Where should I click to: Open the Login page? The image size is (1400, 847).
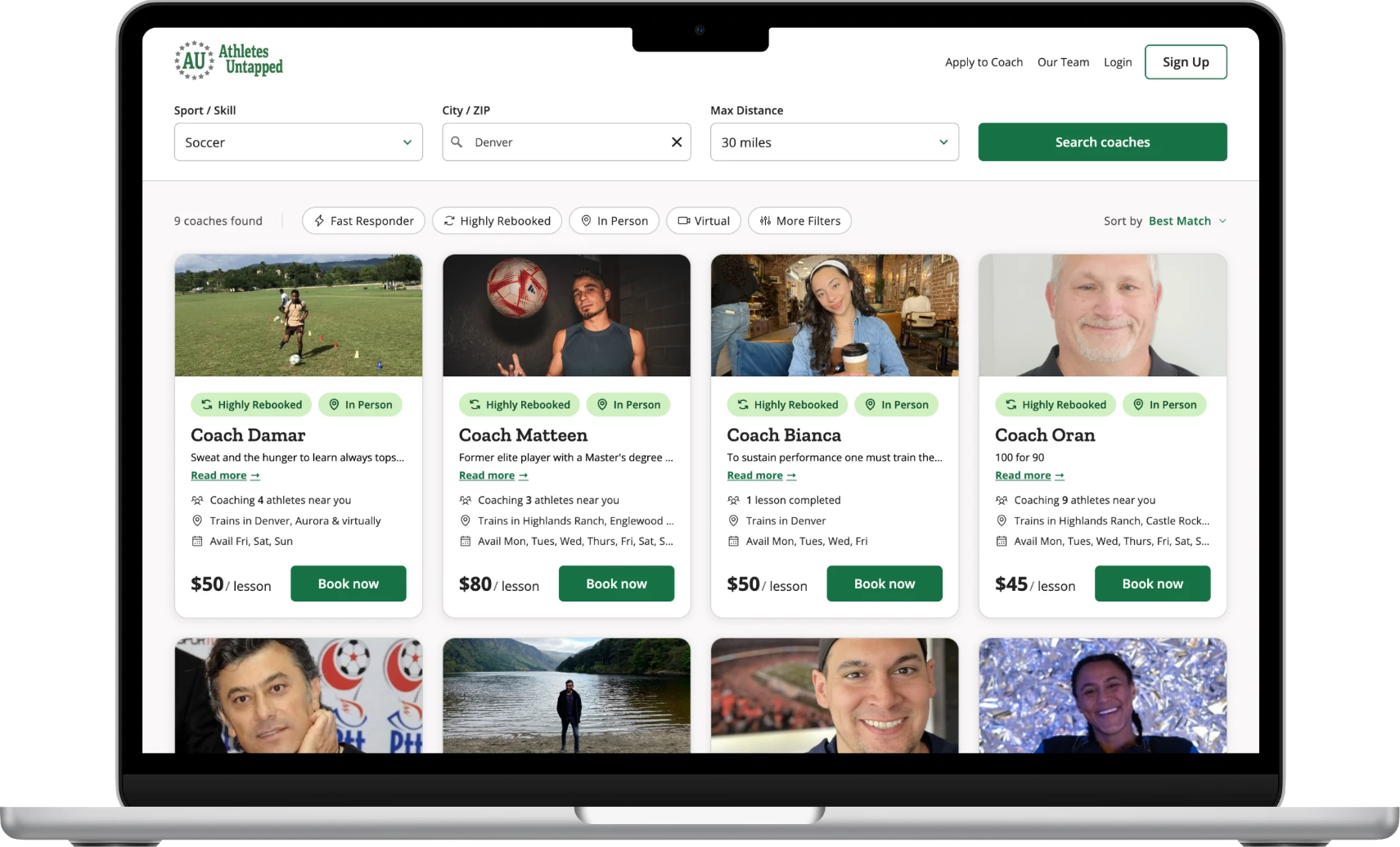click(1118, 62)
